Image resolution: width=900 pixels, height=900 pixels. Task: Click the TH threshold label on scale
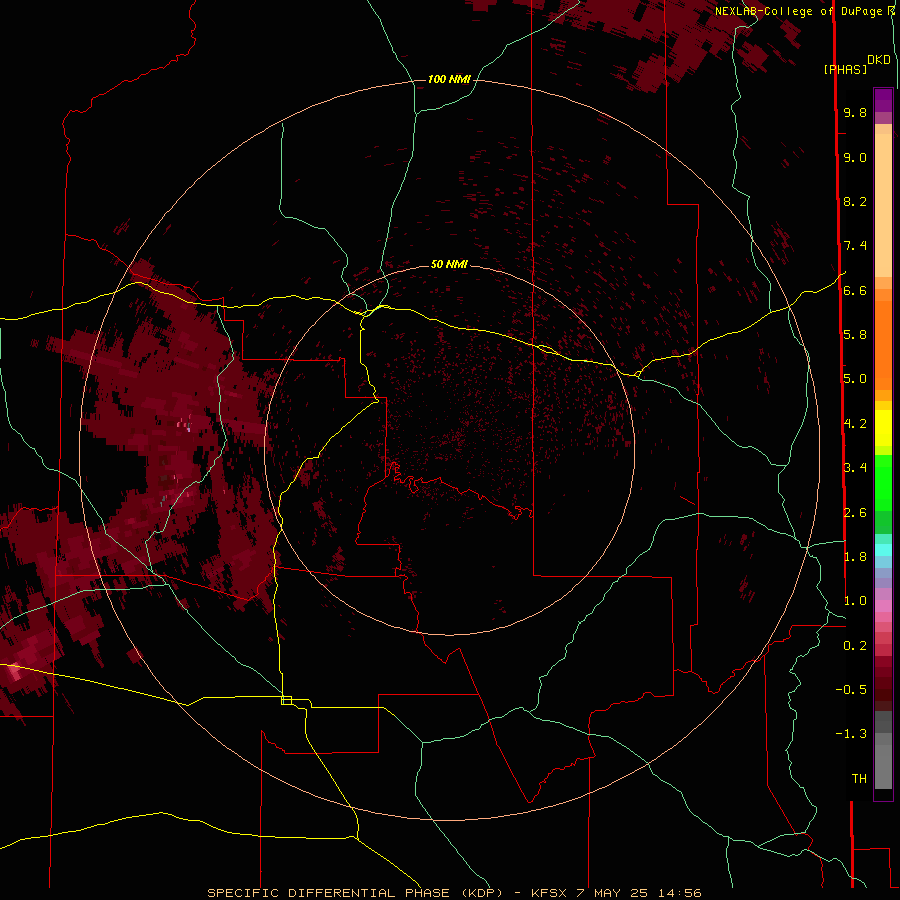click(x=859, y=779)
